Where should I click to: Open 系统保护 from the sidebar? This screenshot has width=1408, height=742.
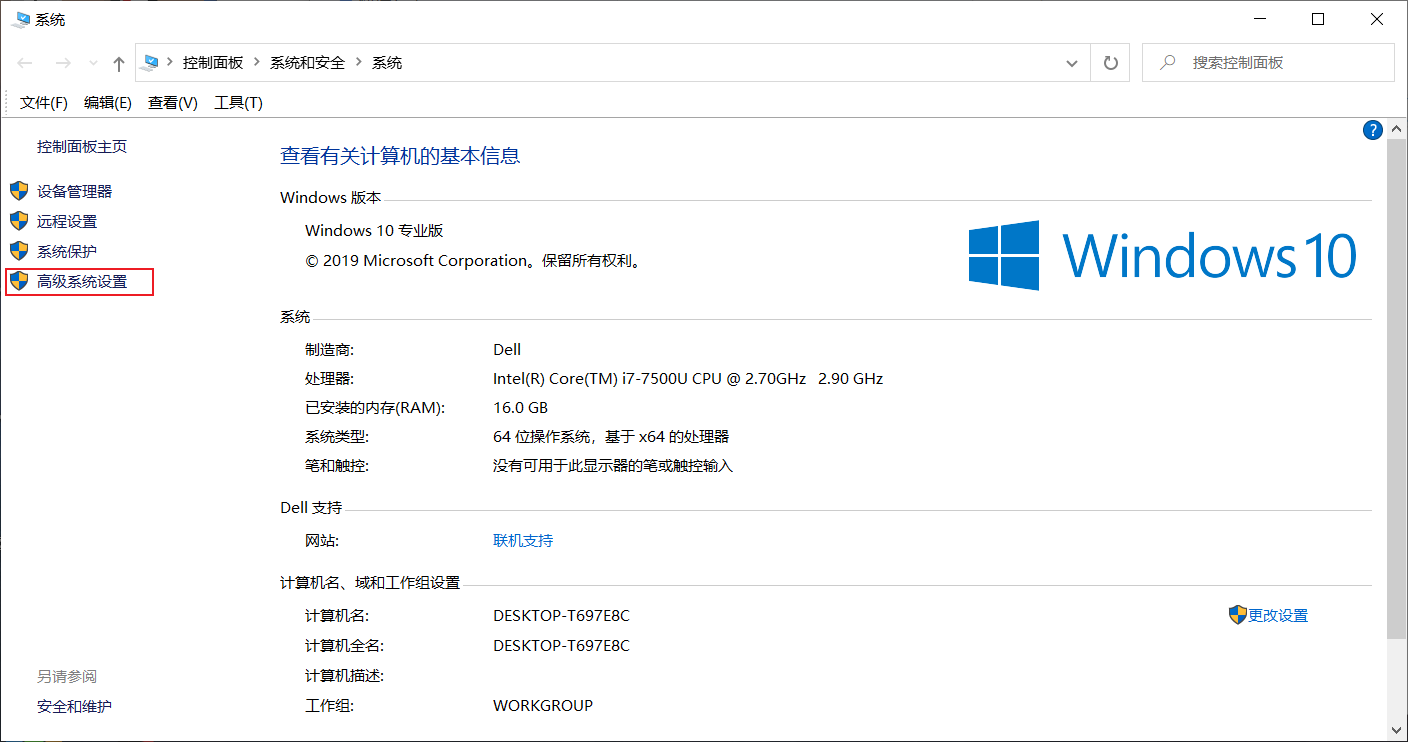pyautogui.click(x=67, y=251)
